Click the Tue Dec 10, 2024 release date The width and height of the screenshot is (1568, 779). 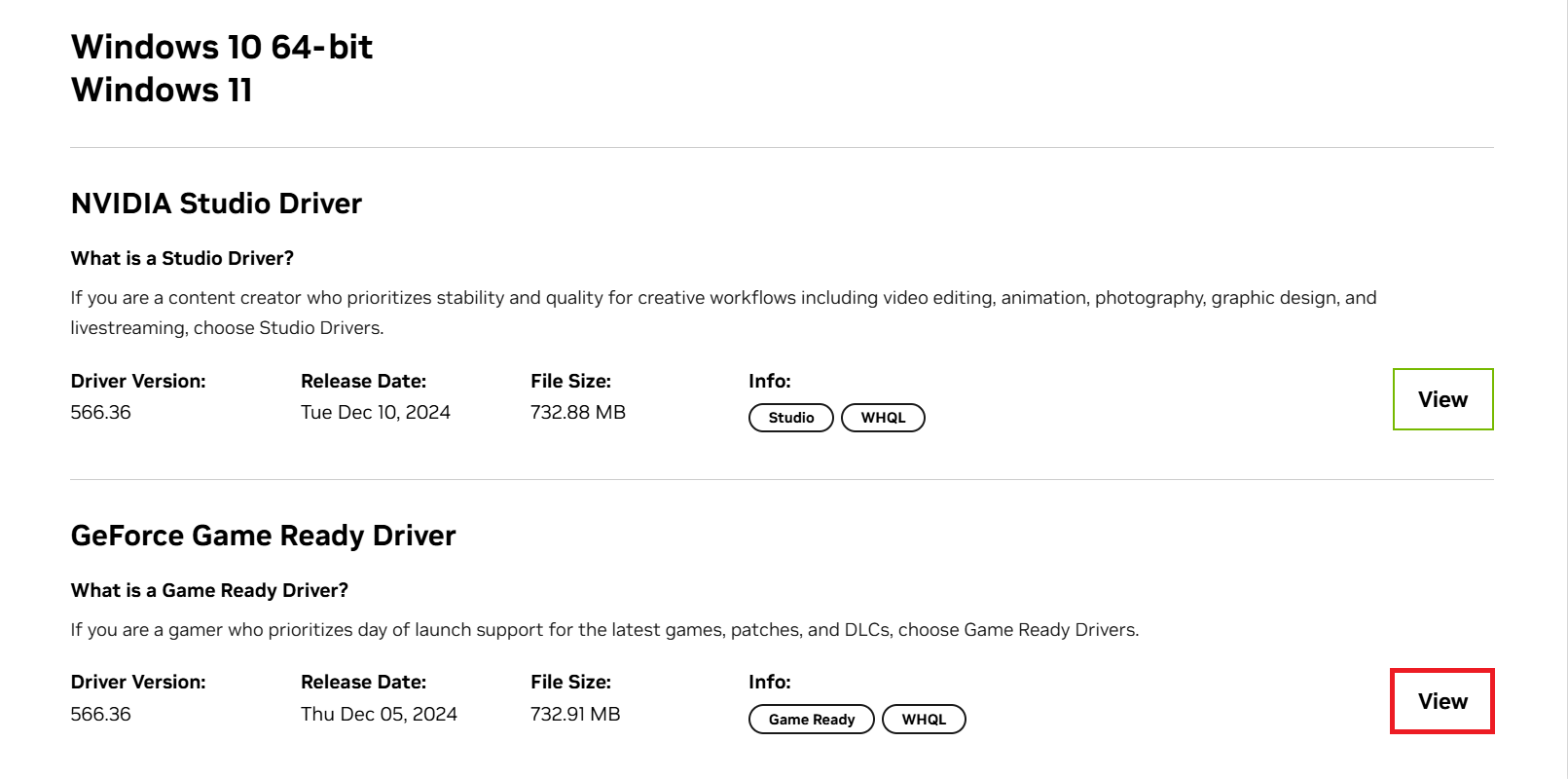click(376, 412)
